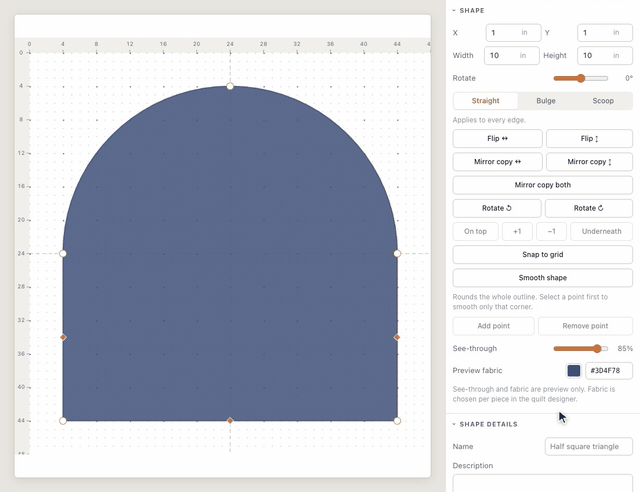
Task: Collapse the SHAPE DETAILS section
Action: tap(484, 424)
